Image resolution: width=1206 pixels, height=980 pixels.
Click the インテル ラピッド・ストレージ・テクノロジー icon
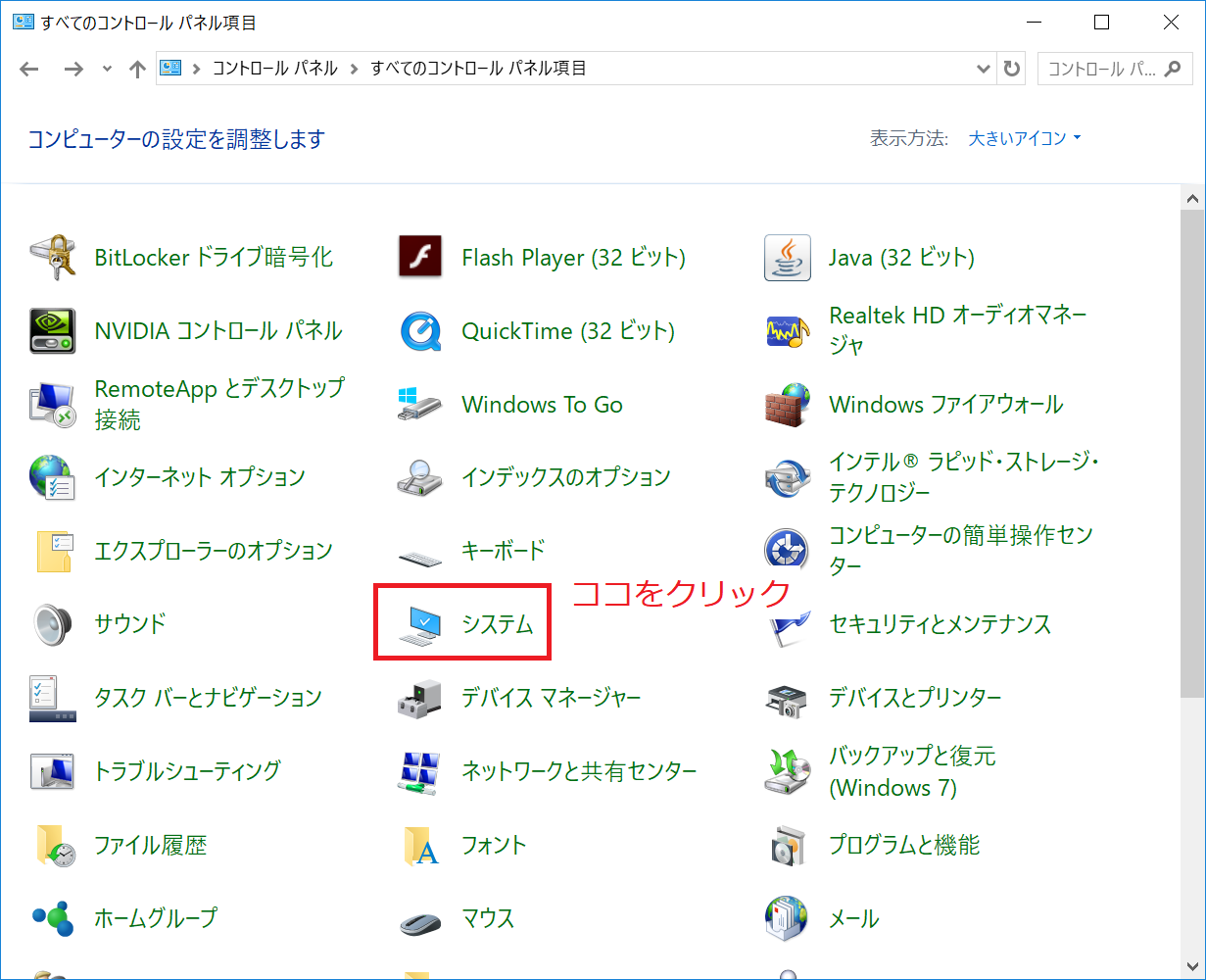pos(788,478)
